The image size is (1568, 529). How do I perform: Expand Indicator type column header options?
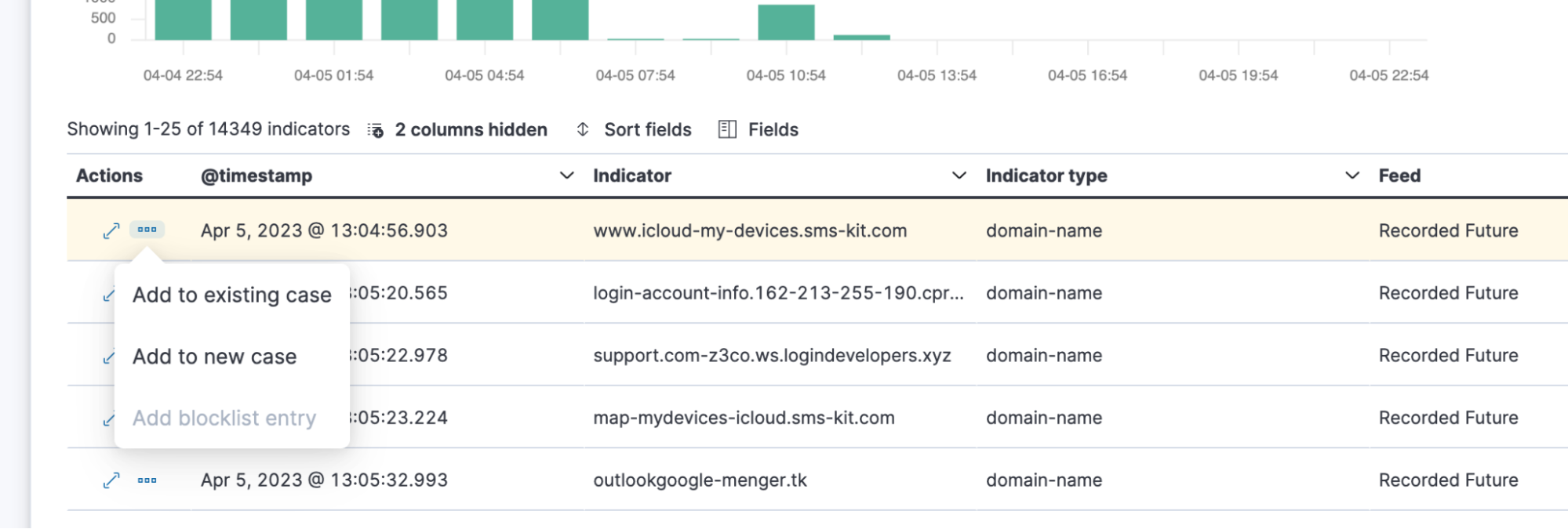[x=1352, y=176]
